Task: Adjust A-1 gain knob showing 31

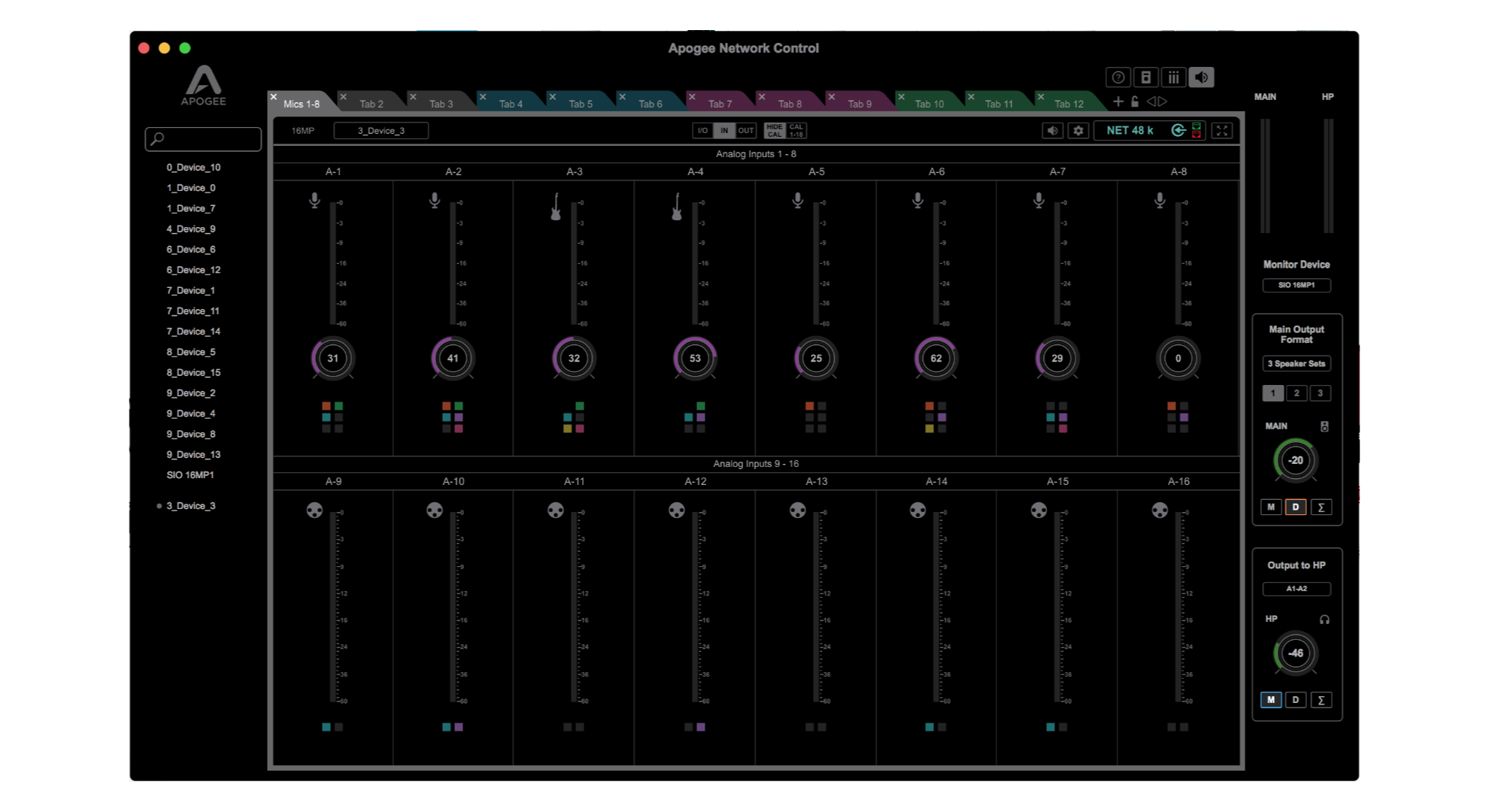Action: click(332, 359)
